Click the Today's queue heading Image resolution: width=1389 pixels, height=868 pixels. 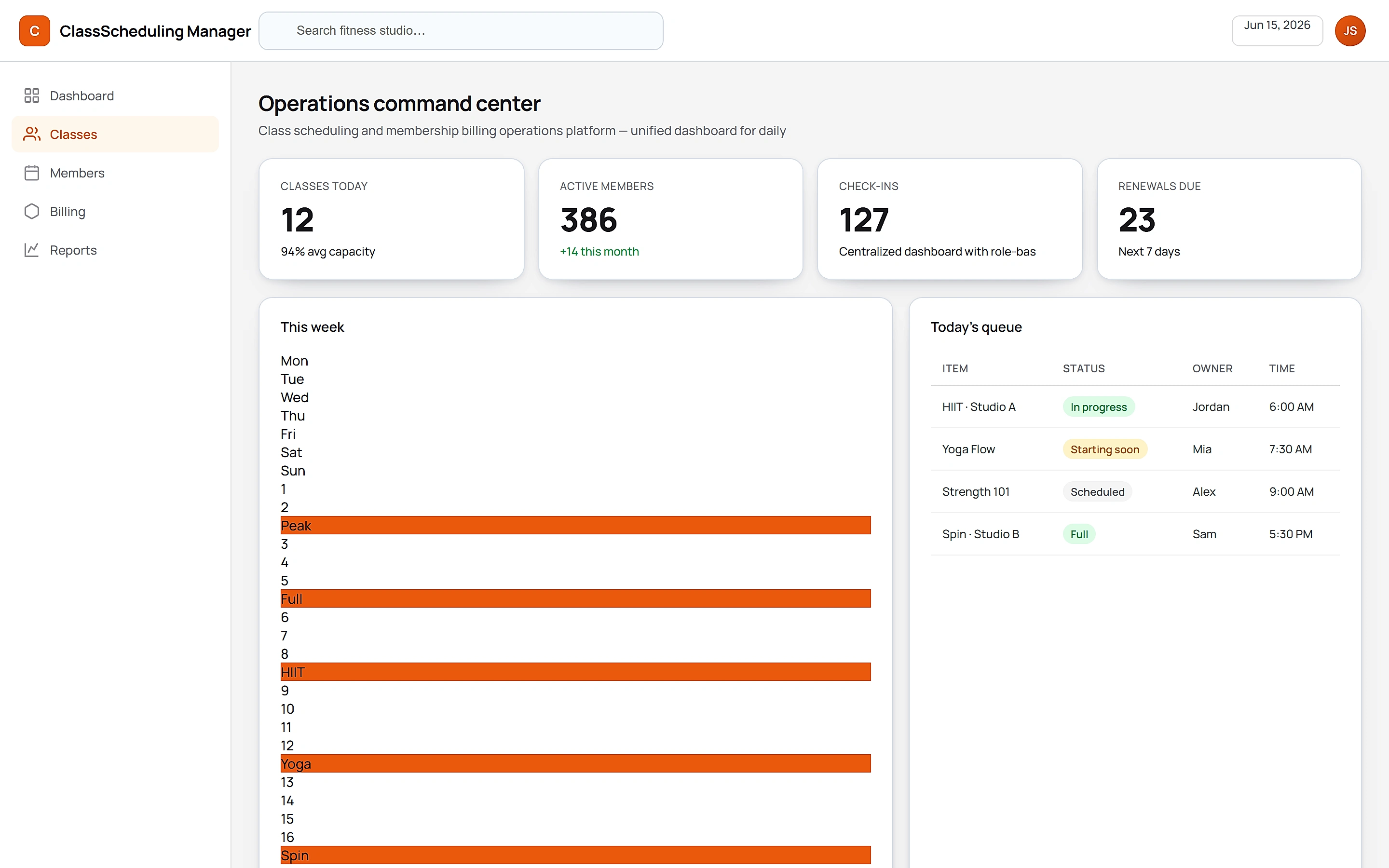point(976,327)
